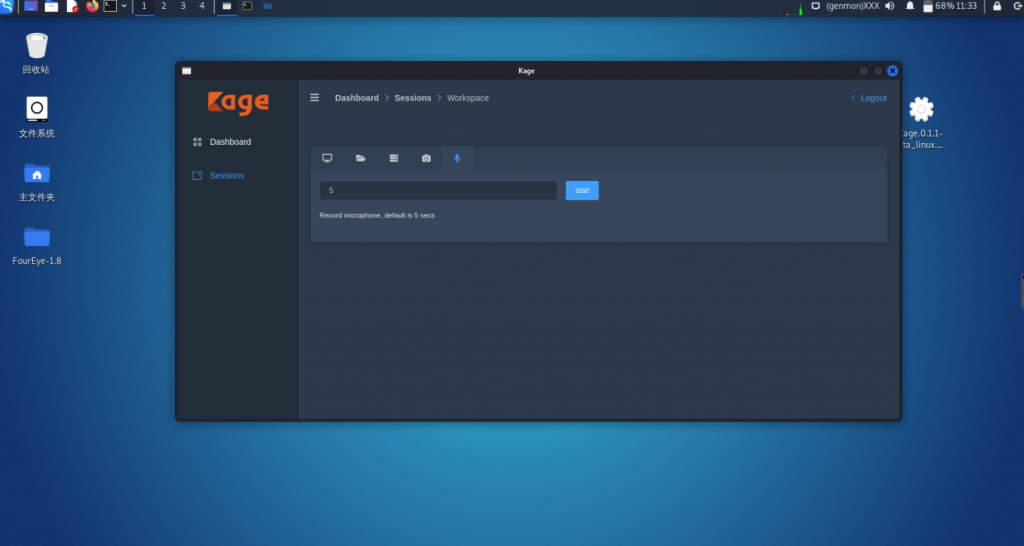Click the Record microphone description text
The width and height of the screenshot is (1024, 546).
(377, 215)
